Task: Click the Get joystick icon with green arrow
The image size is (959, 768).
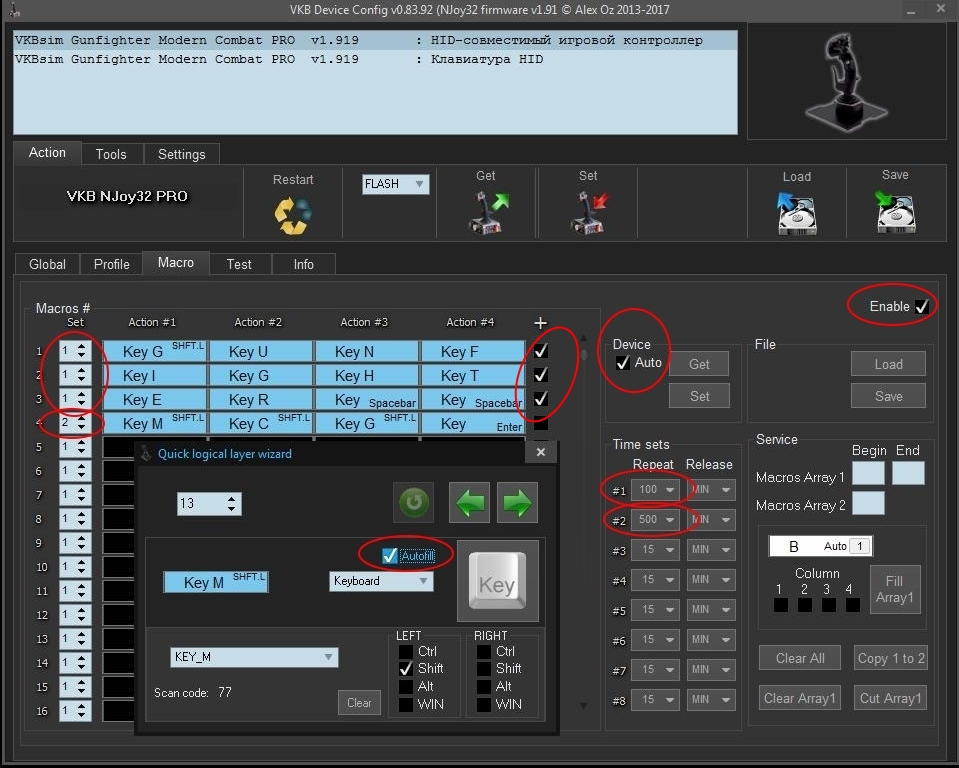Action: click(x=487, y=212)
